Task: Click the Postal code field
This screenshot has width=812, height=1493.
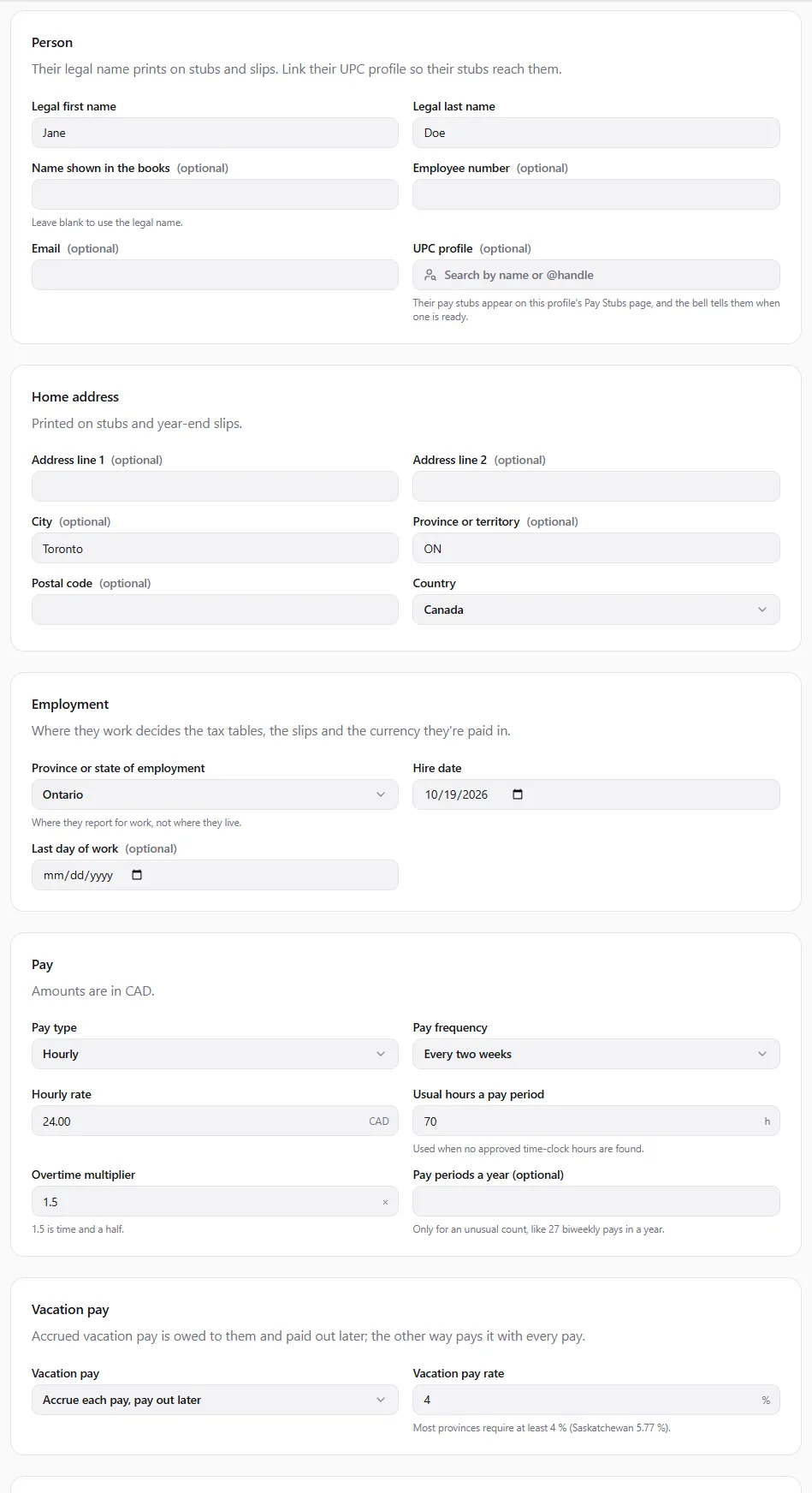Action: click(x=215, y=610)
